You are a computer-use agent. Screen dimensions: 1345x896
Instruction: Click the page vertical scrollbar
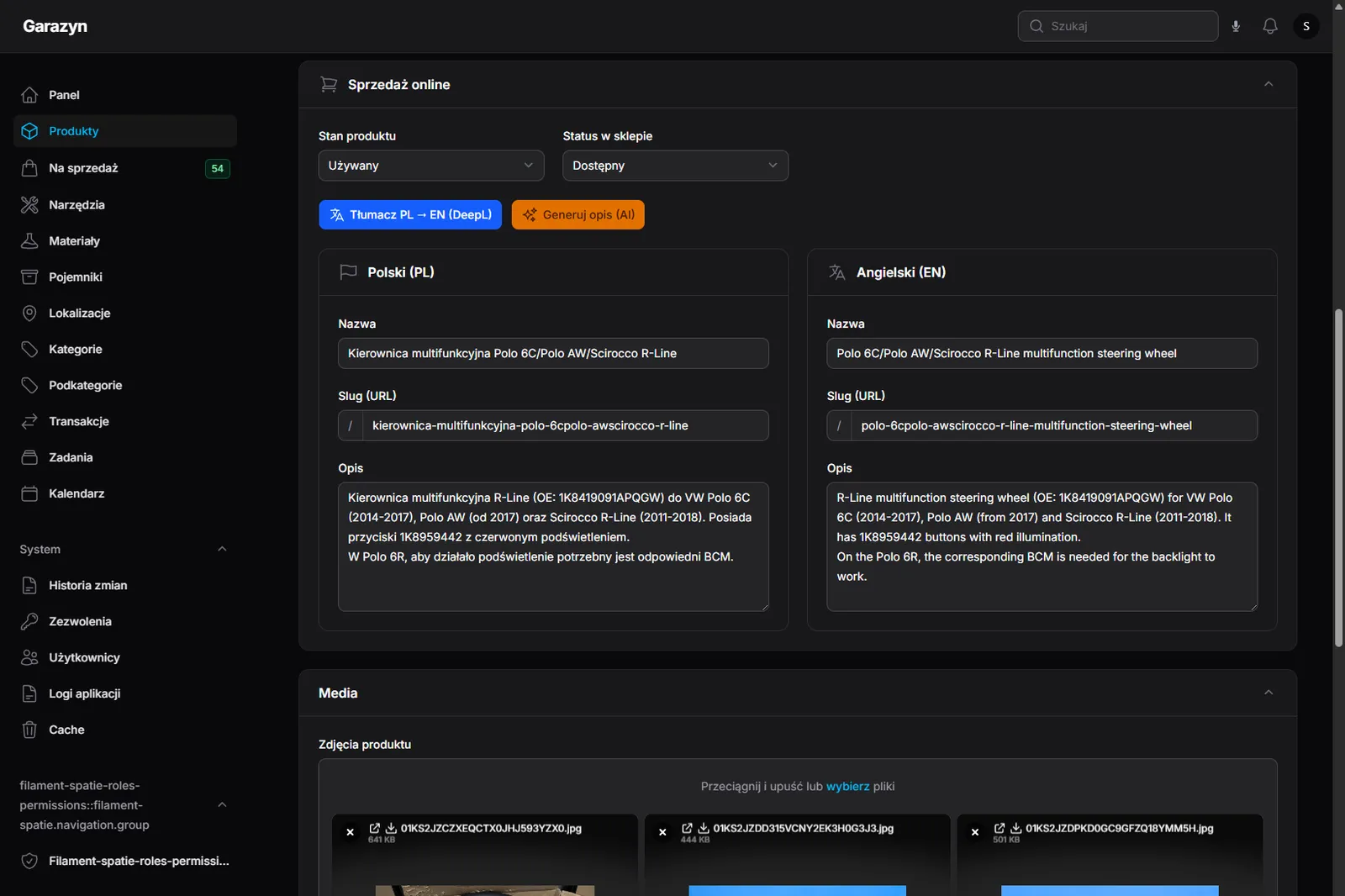(1338, 477)
